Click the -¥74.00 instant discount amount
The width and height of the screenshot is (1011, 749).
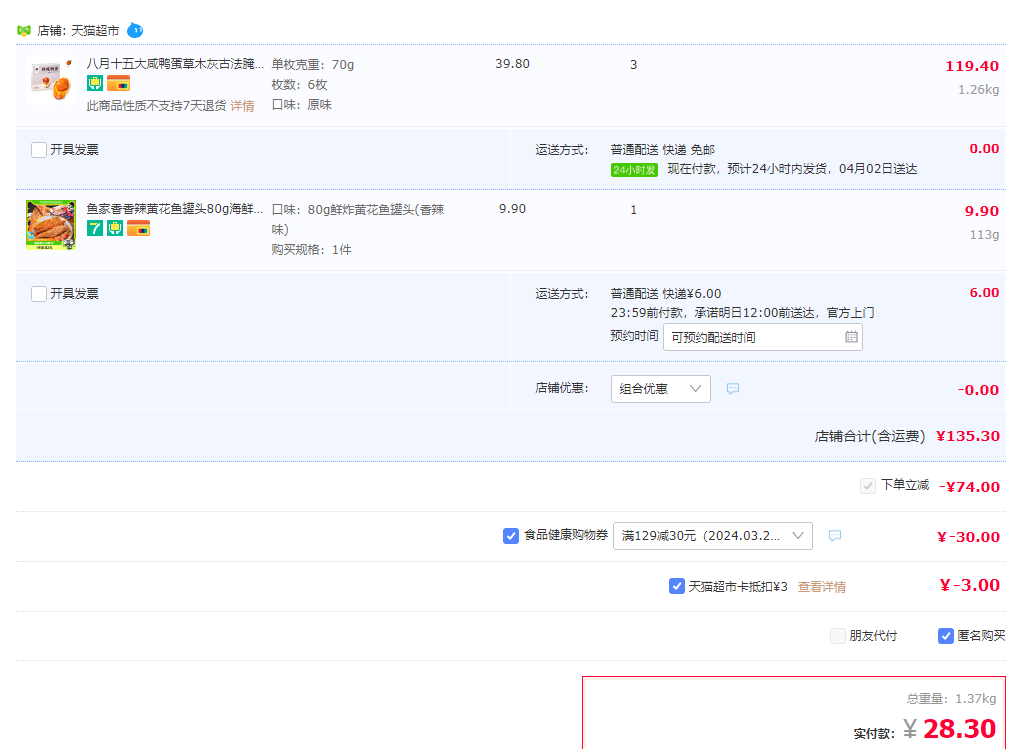pyautogui.click(x=969, y=487)
